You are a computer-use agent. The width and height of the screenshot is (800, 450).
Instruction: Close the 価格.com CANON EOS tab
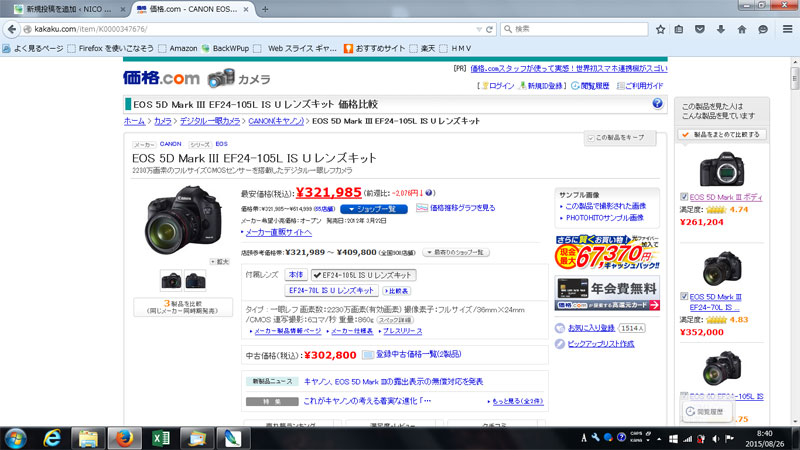point(246,9)
